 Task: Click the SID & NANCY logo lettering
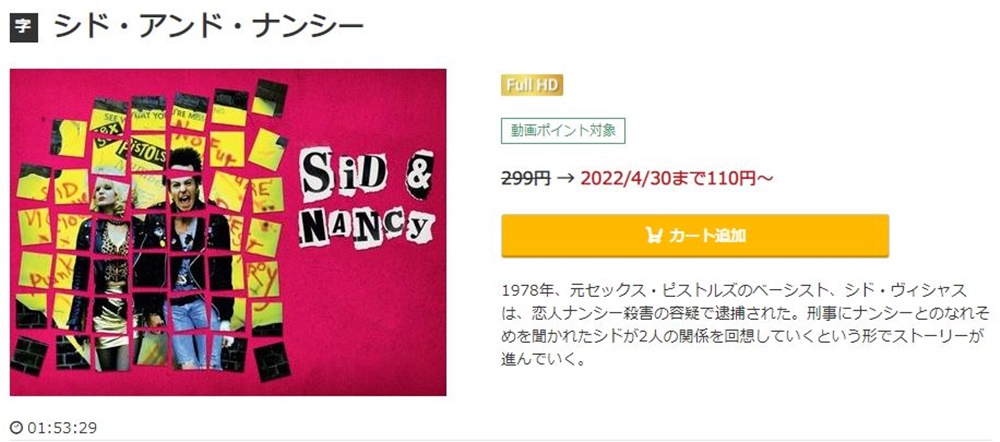[x=367, y=201]
